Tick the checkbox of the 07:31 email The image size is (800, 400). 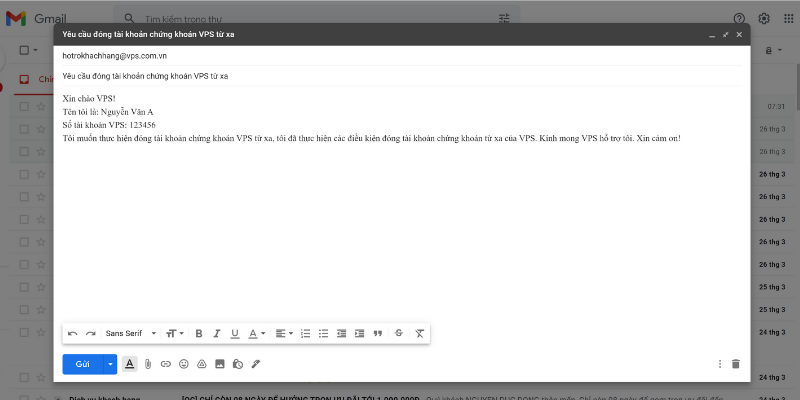[x=24, y=106]
